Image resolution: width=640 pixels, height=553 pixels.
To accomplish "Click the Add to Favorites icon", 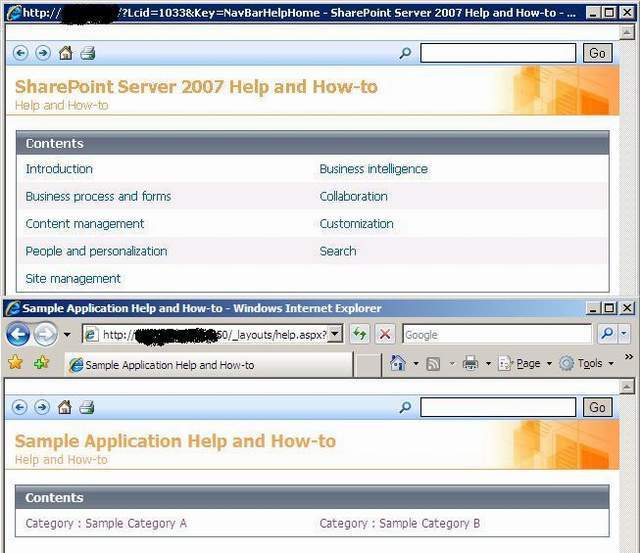I will (41, 362).
